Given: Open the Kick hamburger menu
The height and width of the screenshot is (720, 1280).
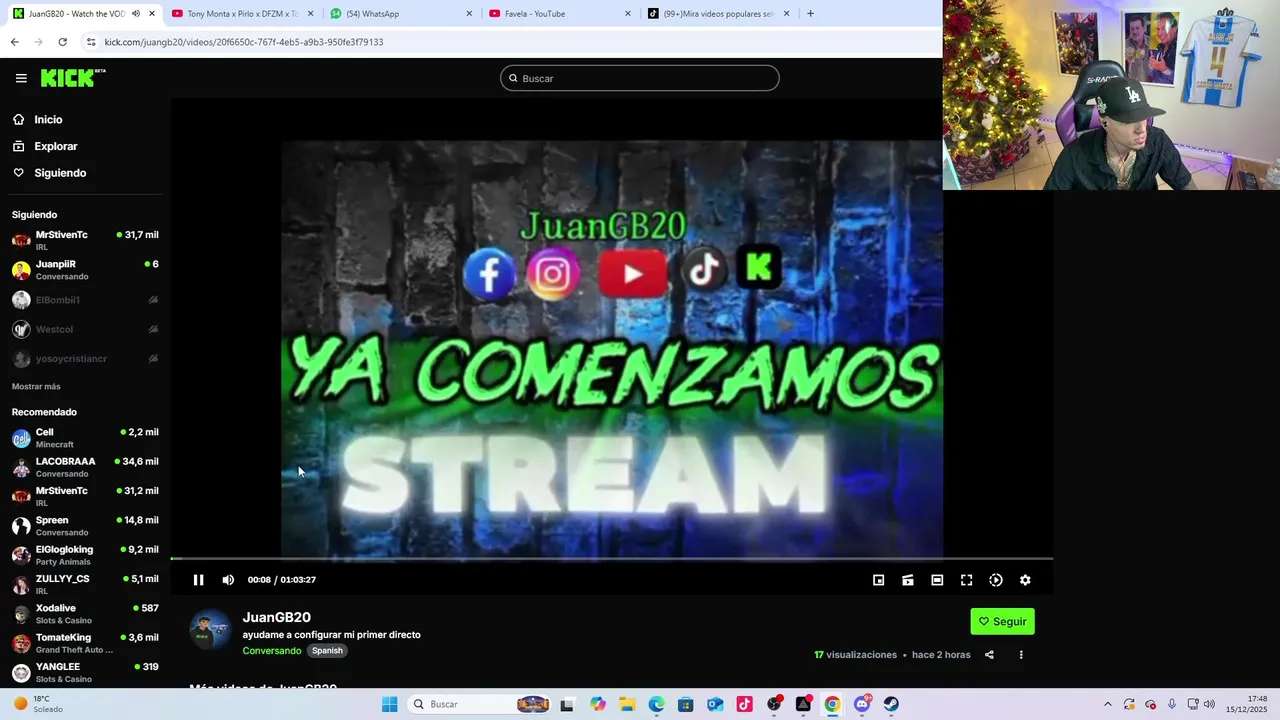Looking at the screenshot, I should (21, 78).
